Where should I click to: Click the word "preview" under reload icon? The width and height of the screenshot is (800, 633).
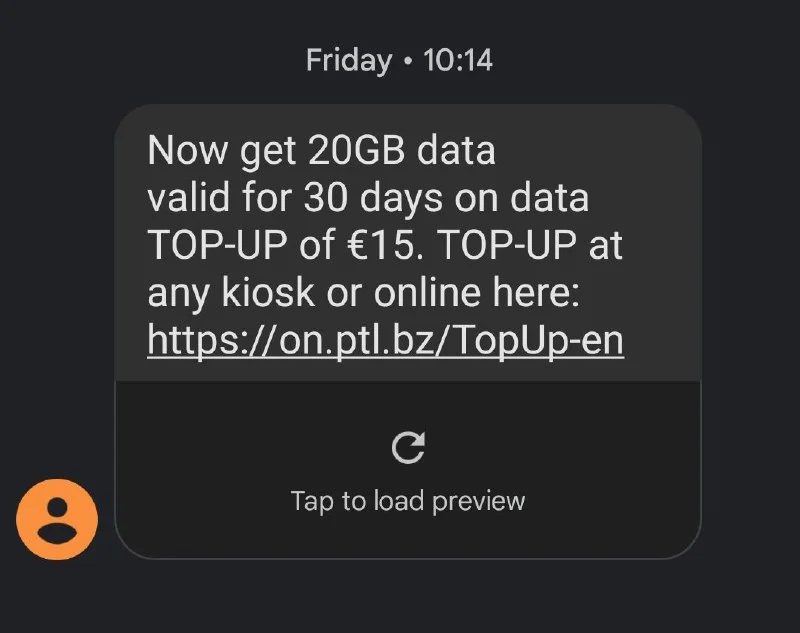coord(486,500)
